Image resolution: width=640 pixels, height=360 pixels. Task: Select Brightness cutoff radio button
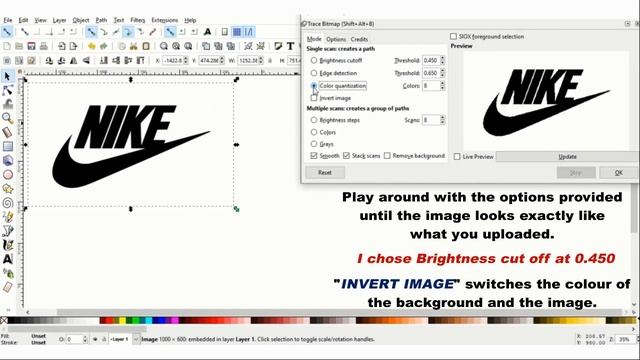pos(313,60)
